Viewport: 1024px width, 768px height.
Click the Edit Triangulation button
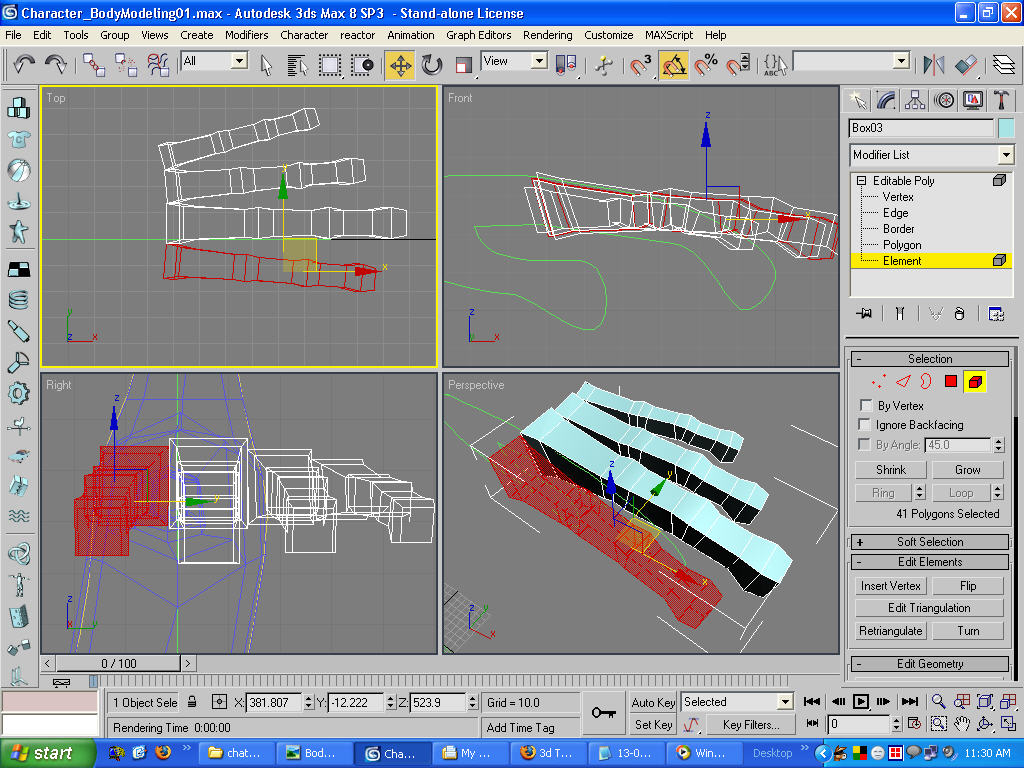[929, 608]
